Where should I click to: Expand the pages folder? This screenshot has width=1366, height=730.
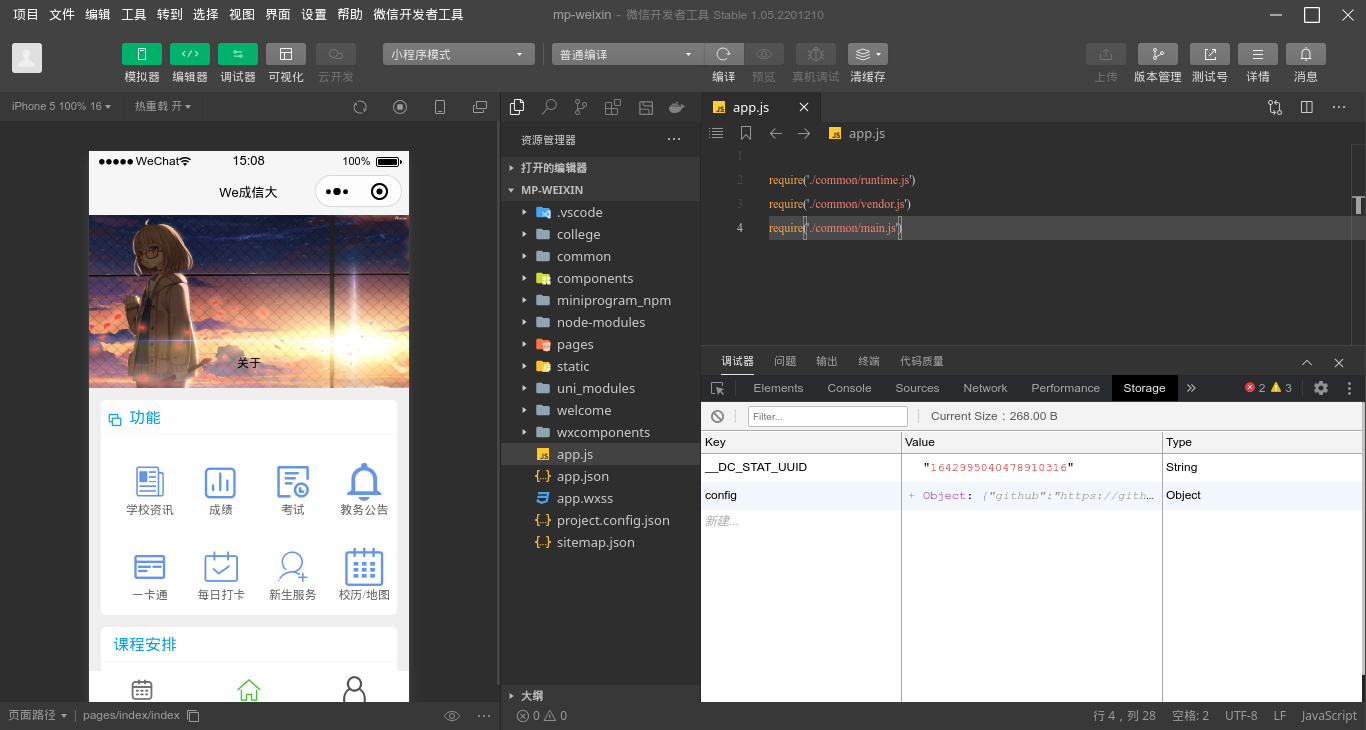(x=600, y=344)
